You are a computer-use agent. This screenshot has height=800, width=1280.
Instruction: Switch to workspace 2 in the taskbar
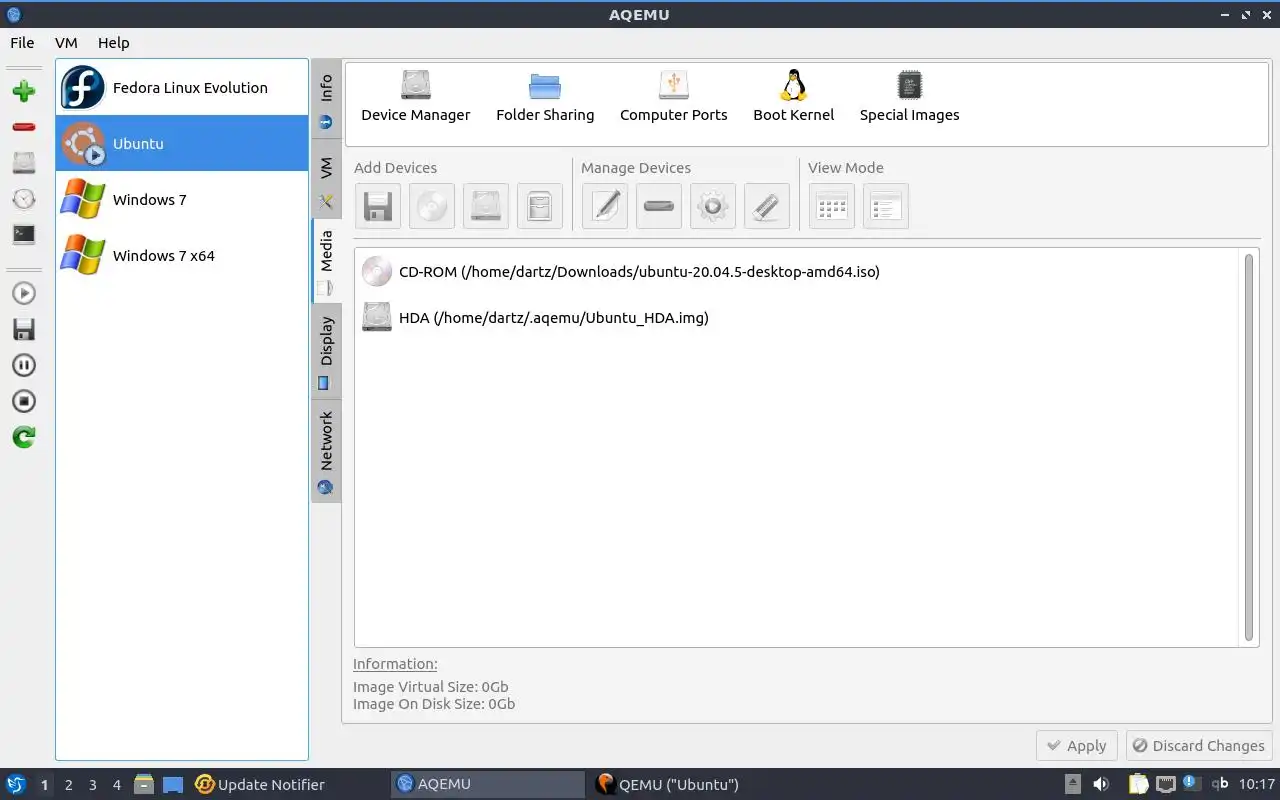(68, 785)
